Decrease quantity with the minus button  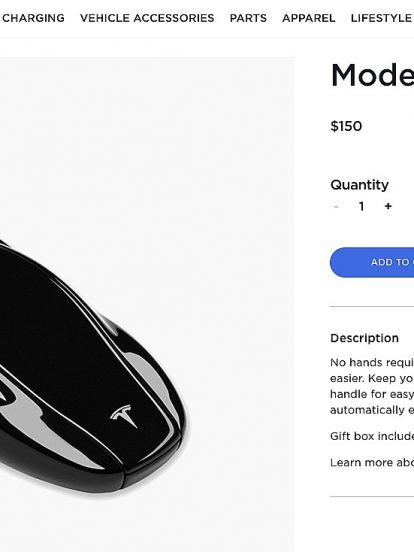click(336, 206)
